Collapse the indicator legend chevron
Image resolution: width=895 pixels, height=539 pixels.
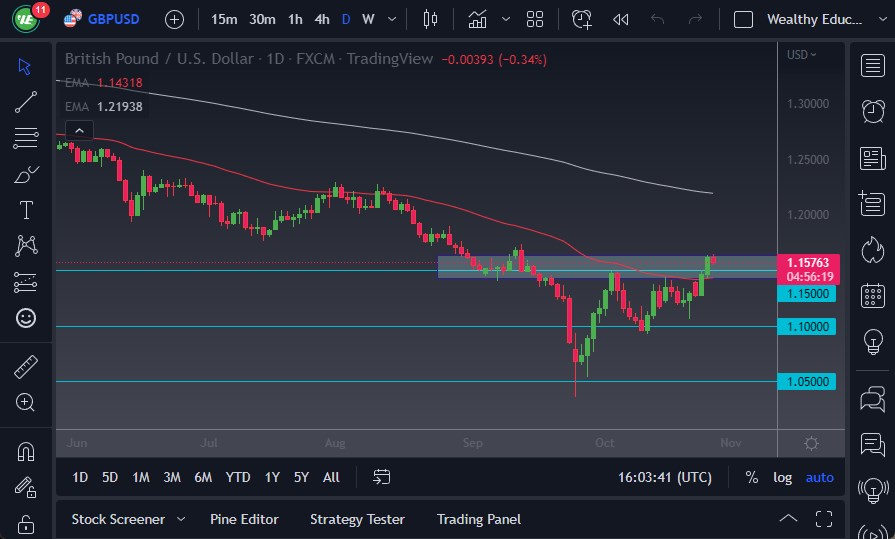click(x=78, y=130)
